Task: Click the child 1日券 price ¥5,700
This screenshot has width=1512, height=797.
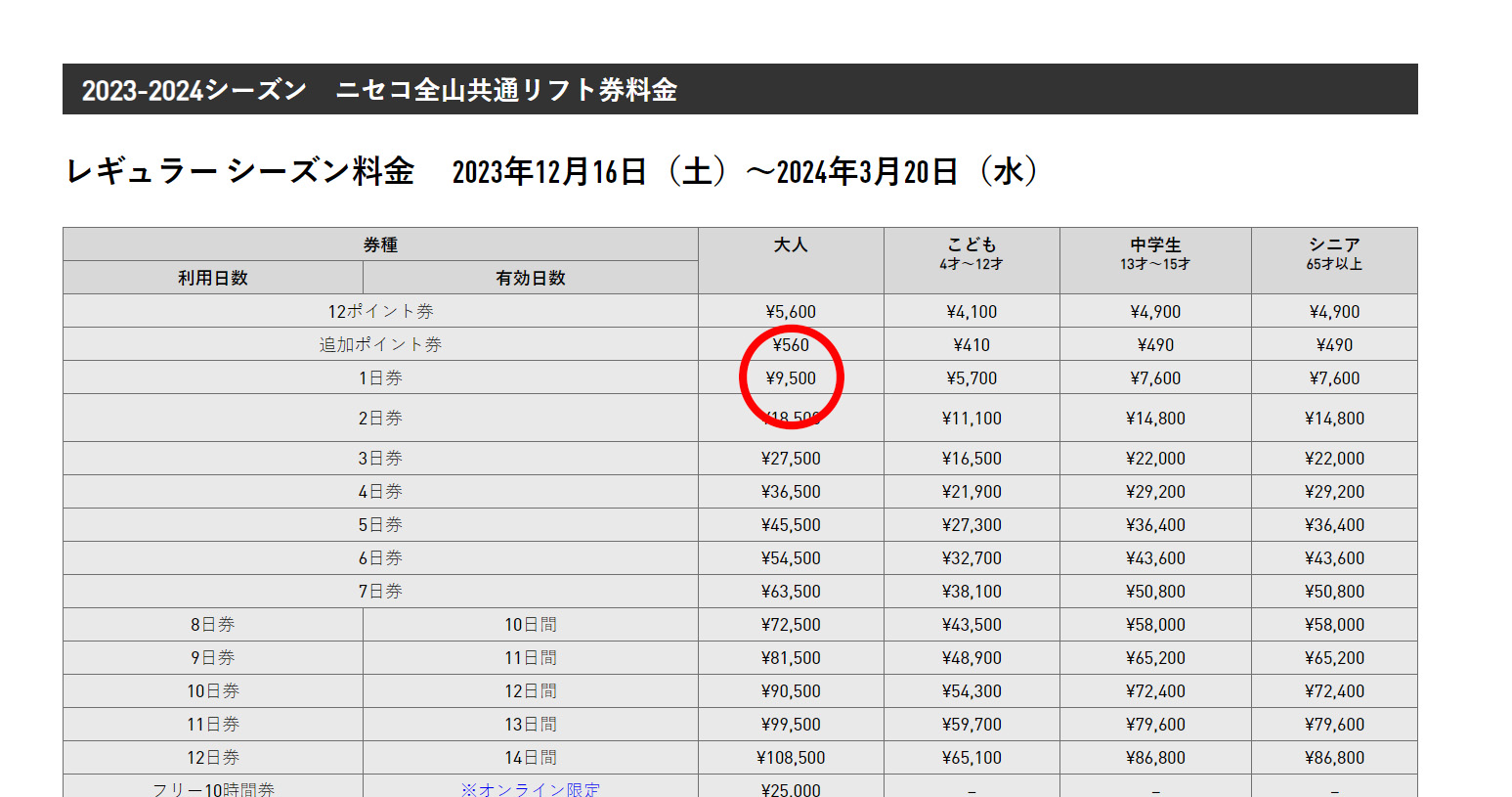Action: [x=972, y=378]
